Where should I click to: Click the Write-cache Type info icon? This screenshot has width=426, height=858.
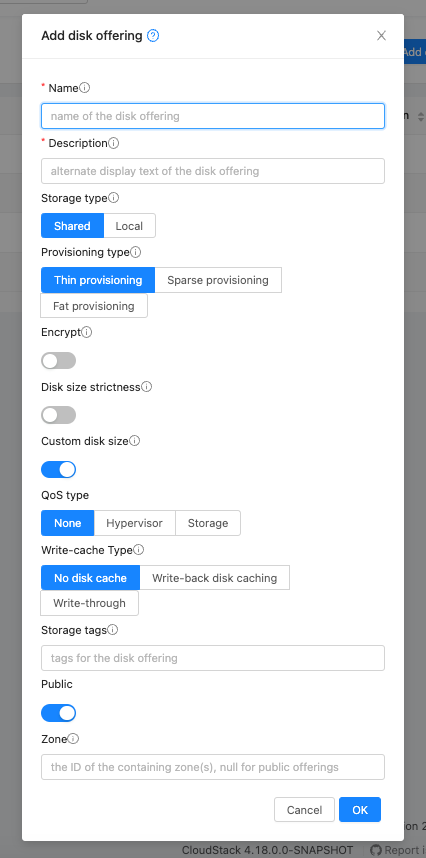[x=139, y=549]
